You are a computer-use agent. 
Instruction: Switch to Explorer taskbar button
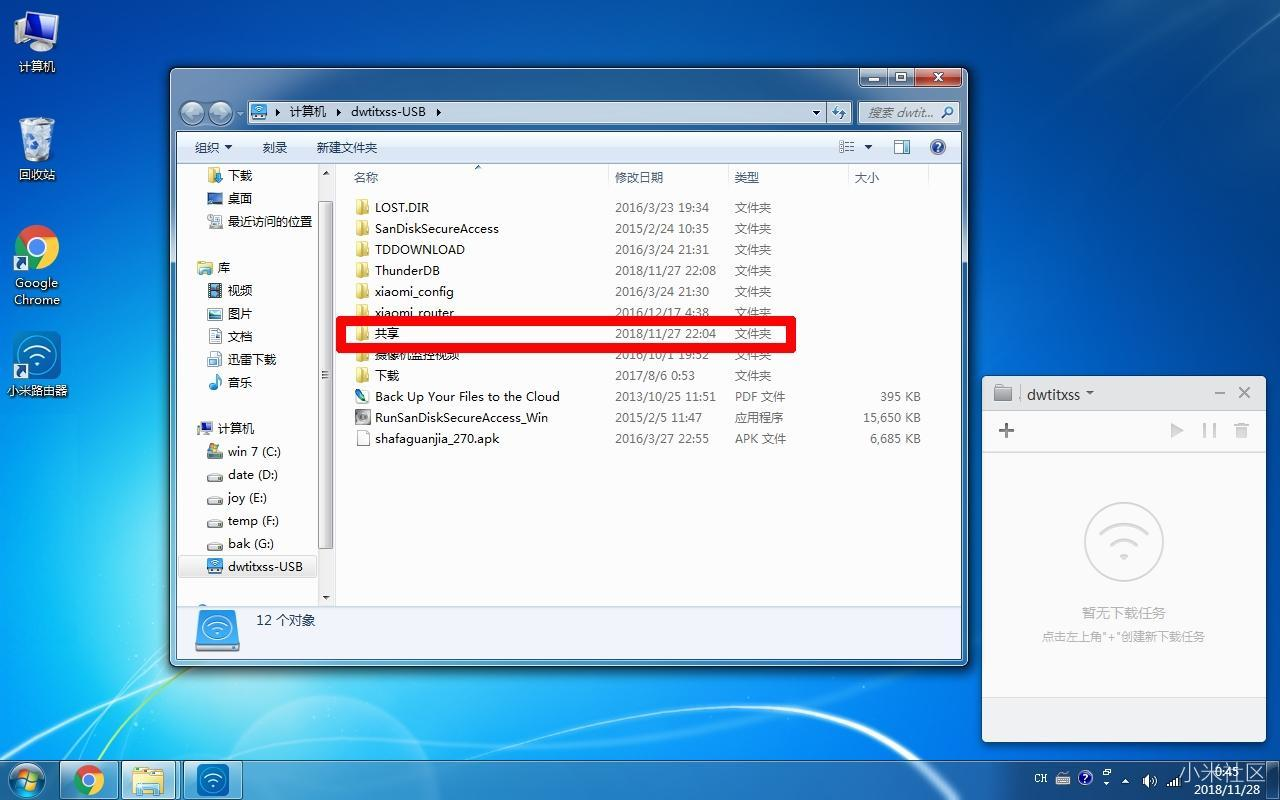(x=149, y=780)
